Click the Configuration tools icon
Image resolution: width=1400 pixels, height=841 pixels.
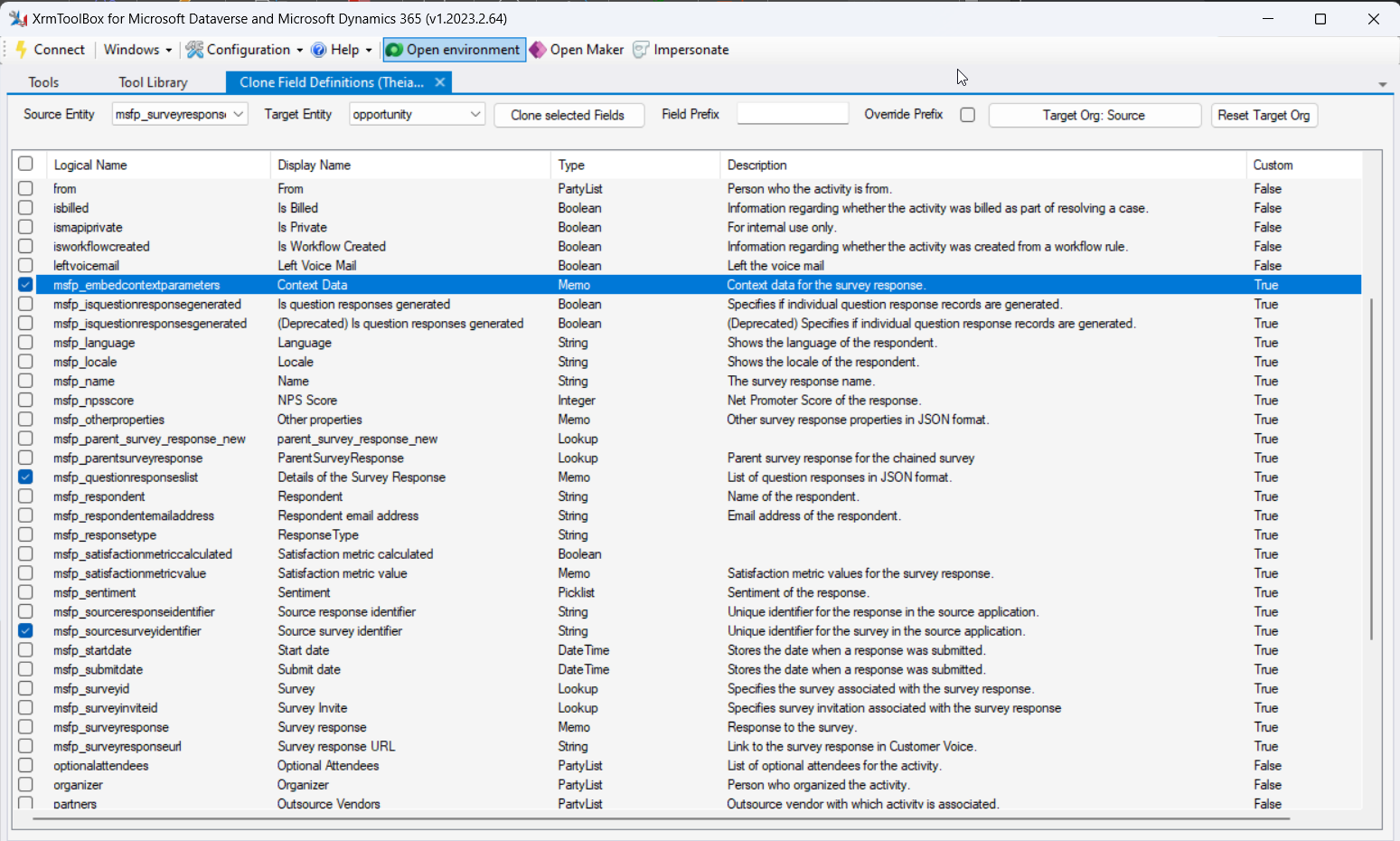point(194,50)
